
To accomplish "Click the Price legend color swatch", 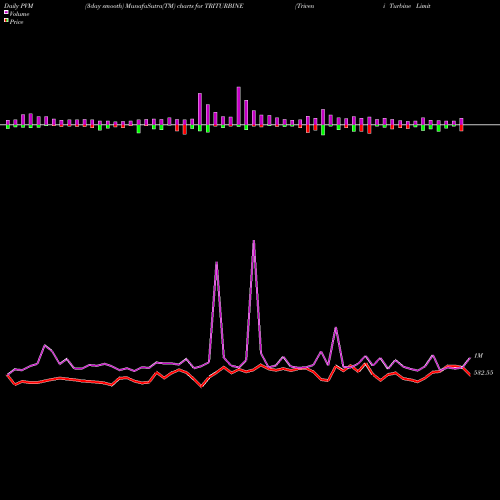I will pyautogui.click(x=6, y=21).
